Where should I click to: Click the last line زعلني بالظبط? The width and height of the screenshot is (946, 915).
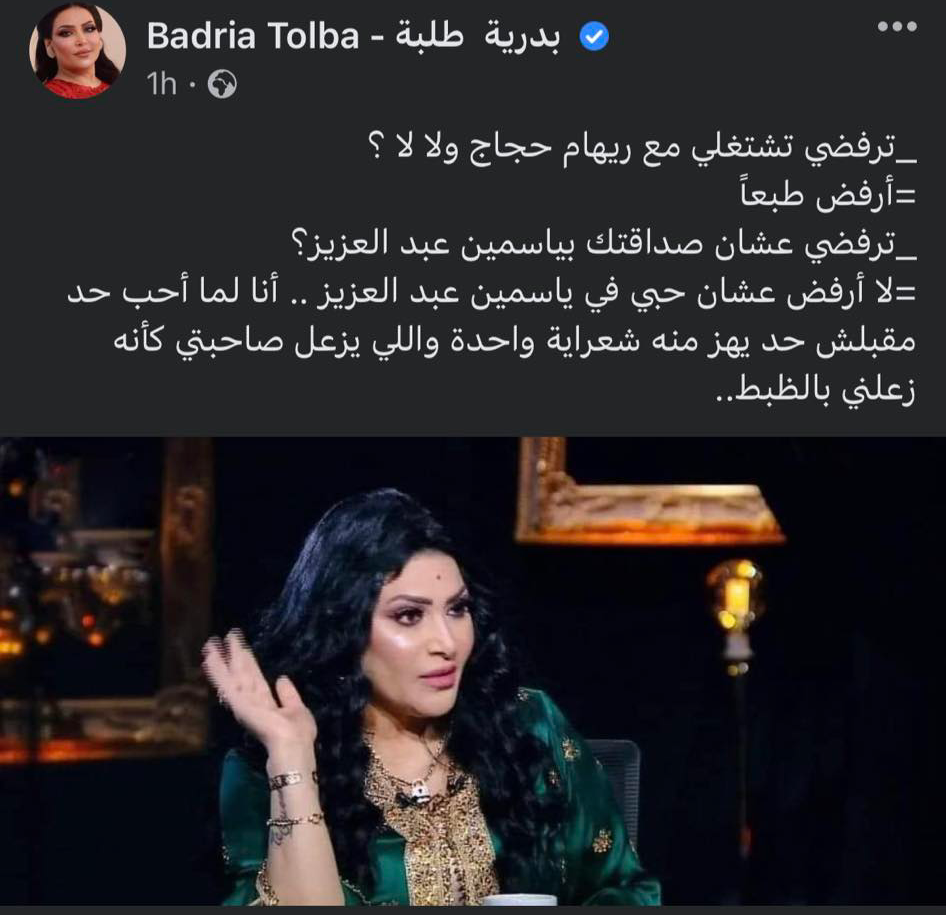pyautogui.click(x=815, y=390)
